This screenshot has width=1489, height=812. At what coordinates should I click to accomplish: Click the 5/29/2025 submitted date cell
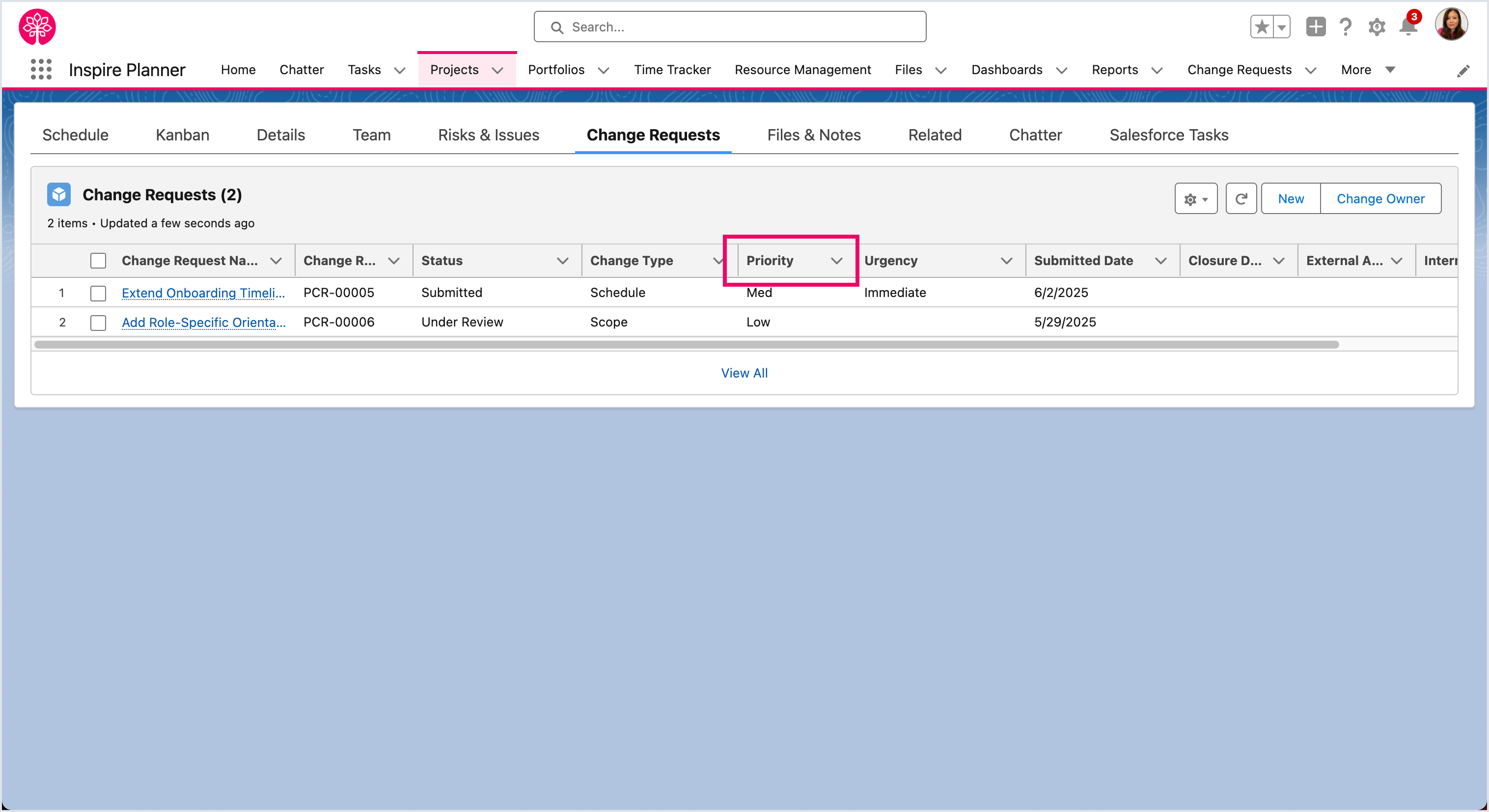(x=1065, y=323)
